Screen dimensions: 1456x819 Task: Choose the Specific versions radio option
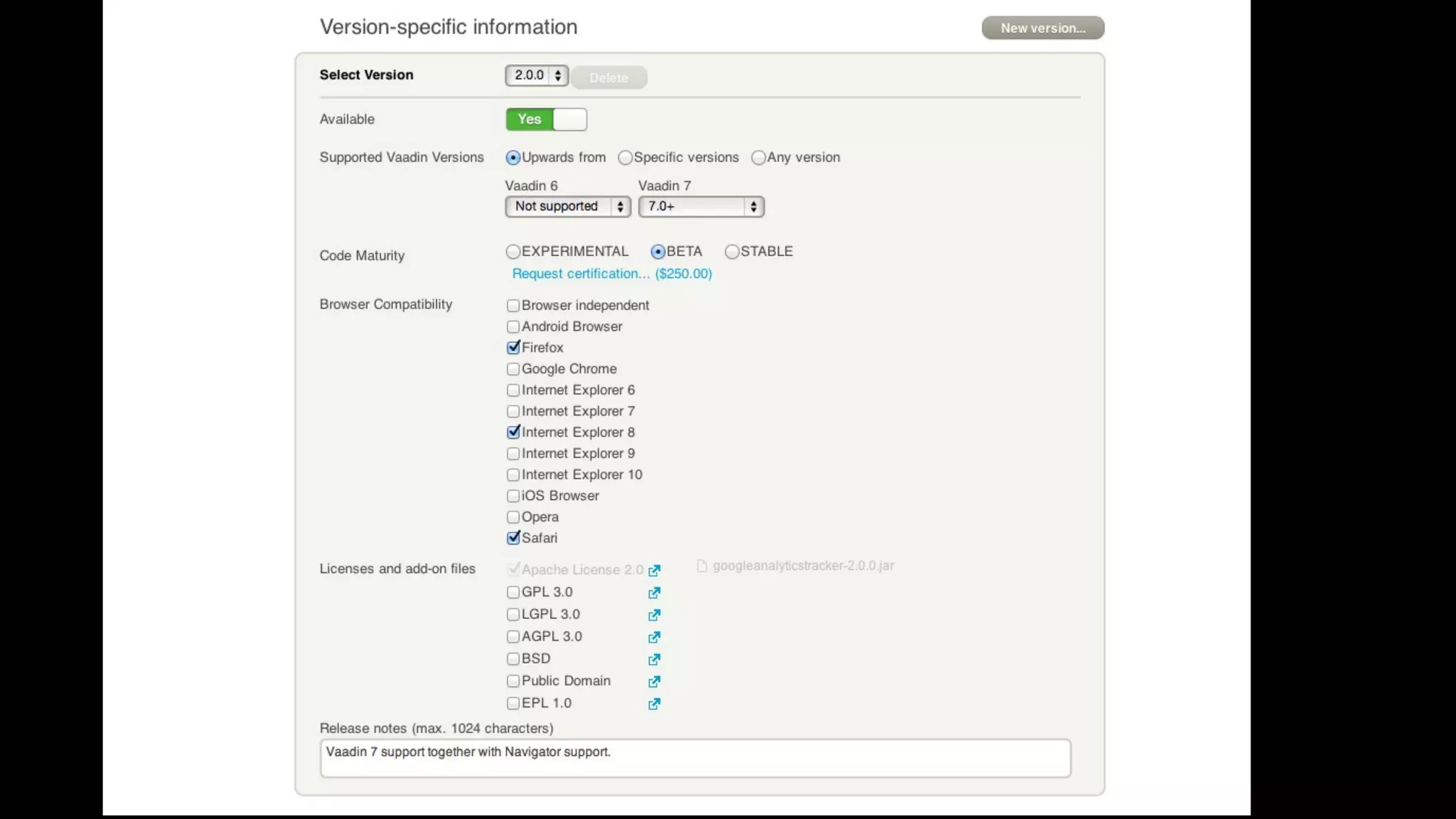pyautogui.click(x=625, y=158)
